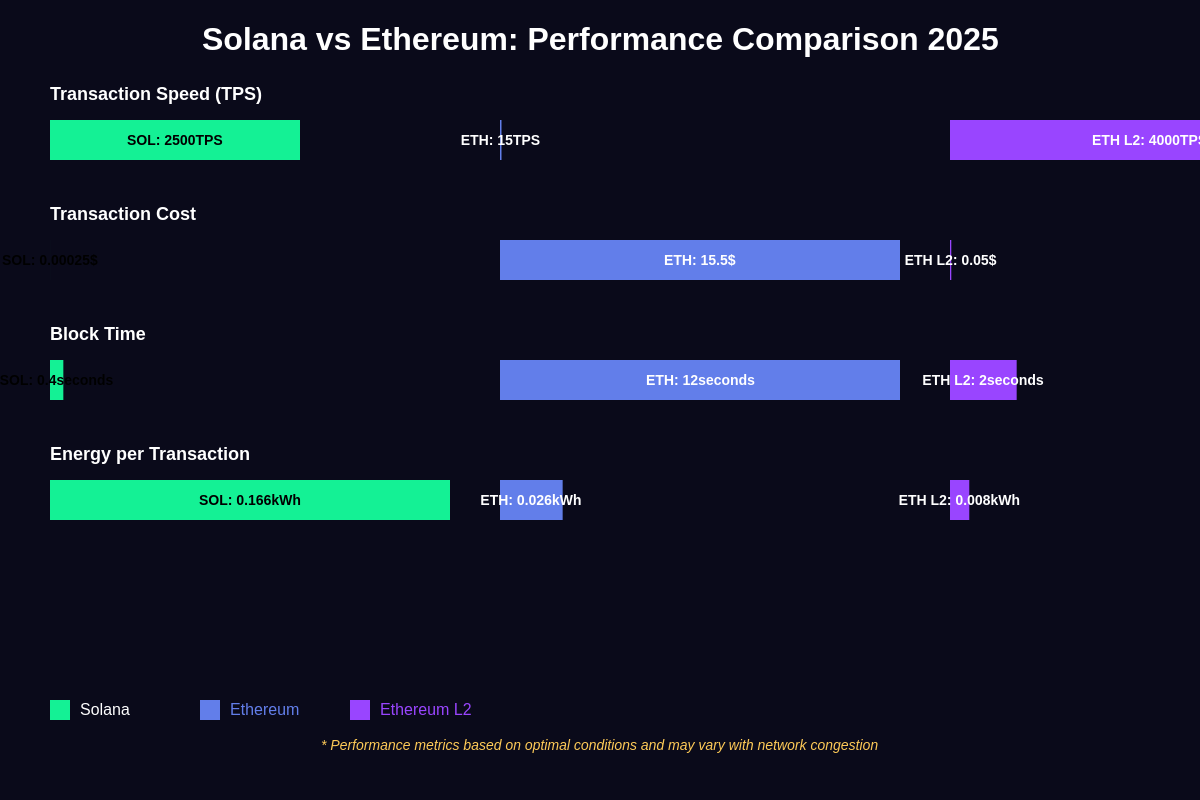Select the ETH L2 2seconds bar
Viewport: 1200px width, 800px height.
983,380
